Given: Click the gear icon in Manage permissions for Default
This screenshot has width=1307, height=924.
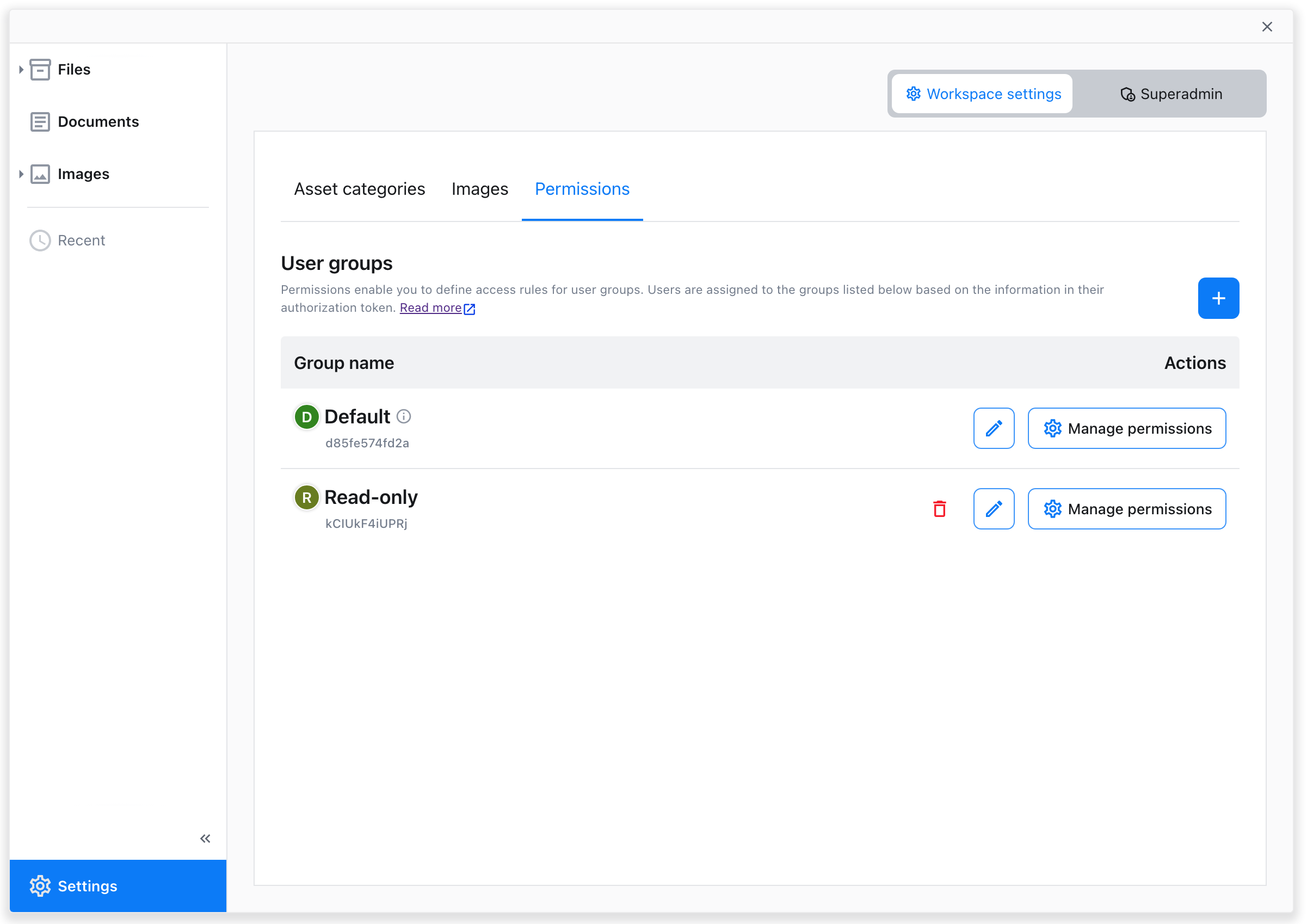Looking at the screenshot, I should click(1052, 428).
